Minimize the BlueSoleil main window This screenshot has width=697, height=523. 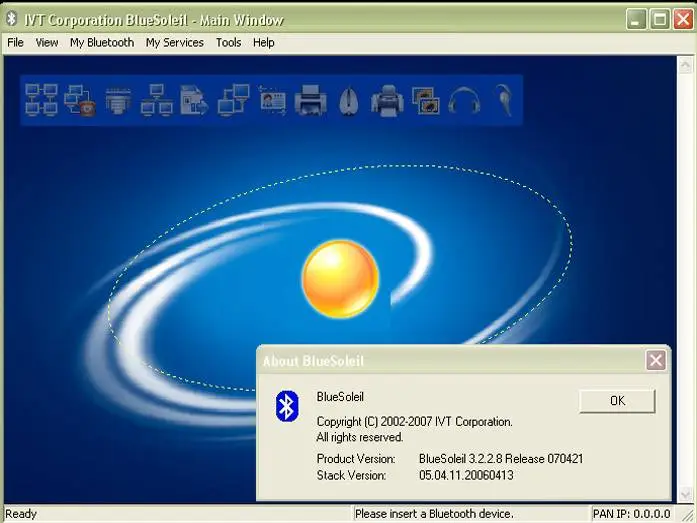pos(636,20)
